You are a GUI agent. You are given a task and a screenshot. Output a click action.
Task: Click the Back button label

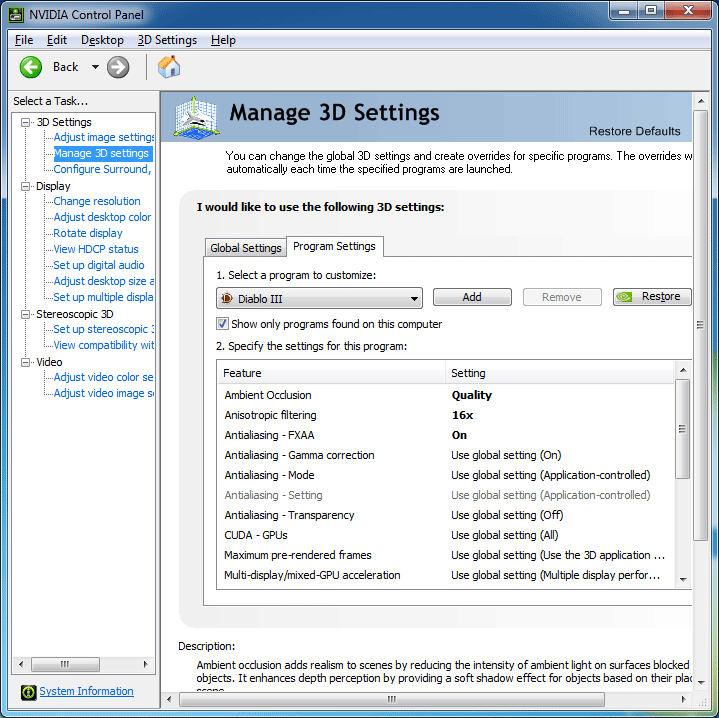click(66, 67)
